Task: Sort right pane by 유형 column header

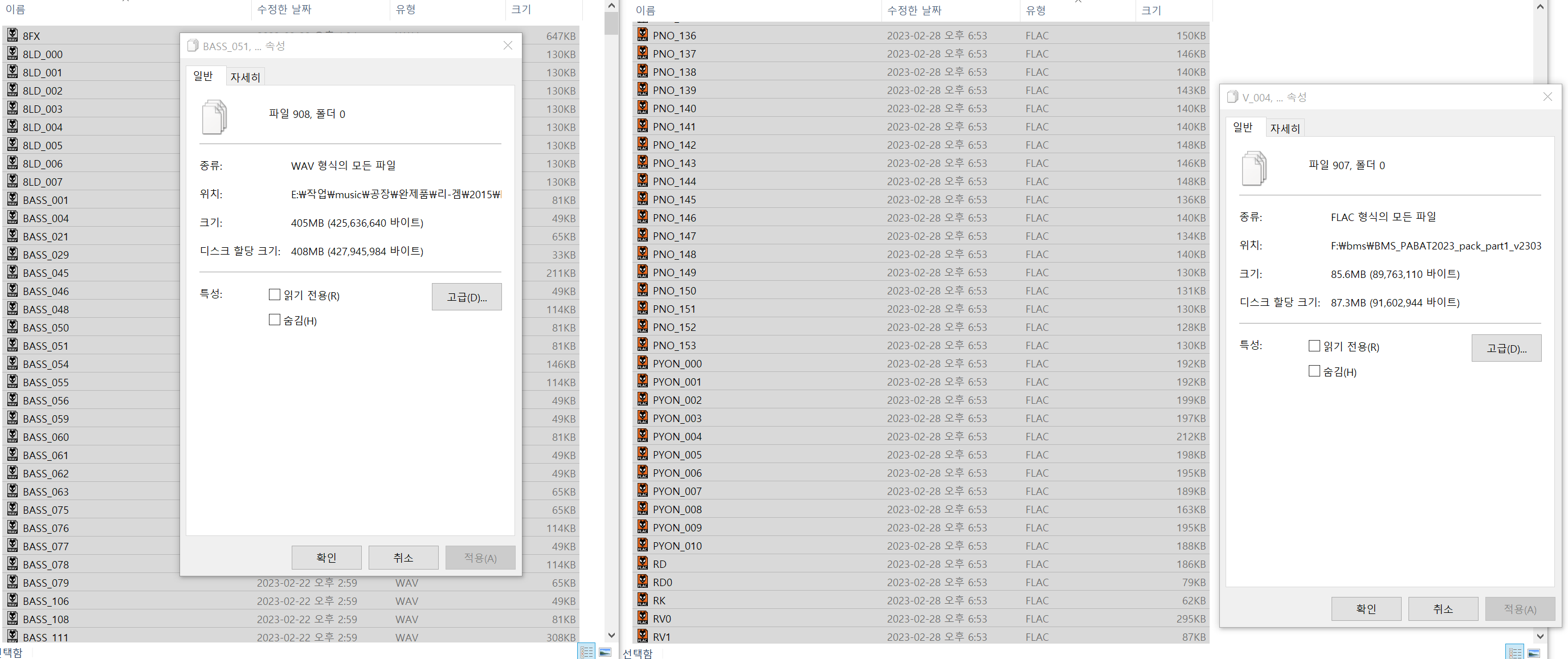Action: pos(1035,10)
